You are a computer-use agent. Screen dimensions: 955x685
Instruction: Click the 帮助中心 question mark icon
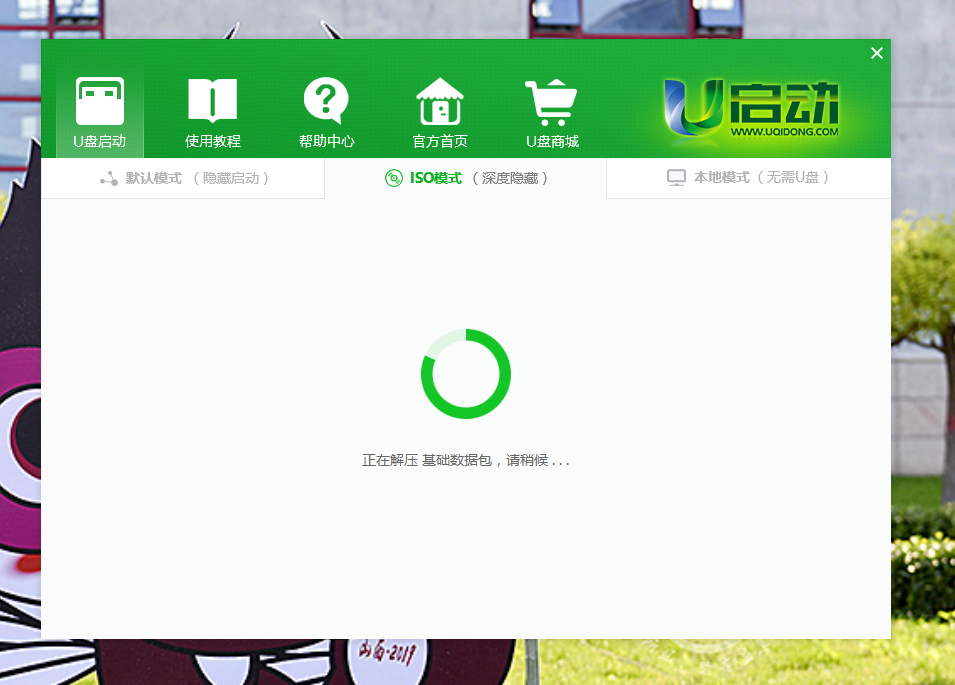(x=326, y=99)
